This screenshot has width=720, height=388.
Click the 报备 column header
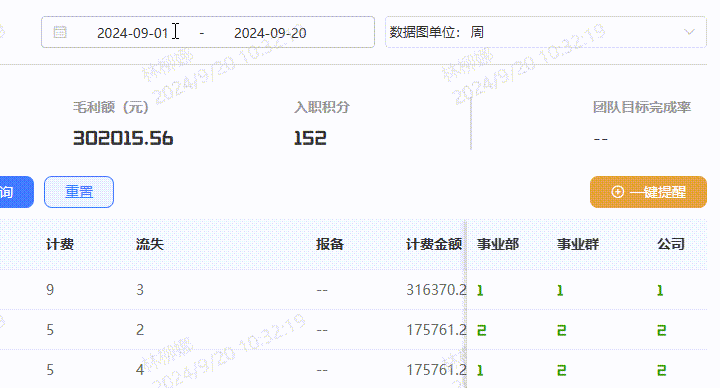(330, 244)
